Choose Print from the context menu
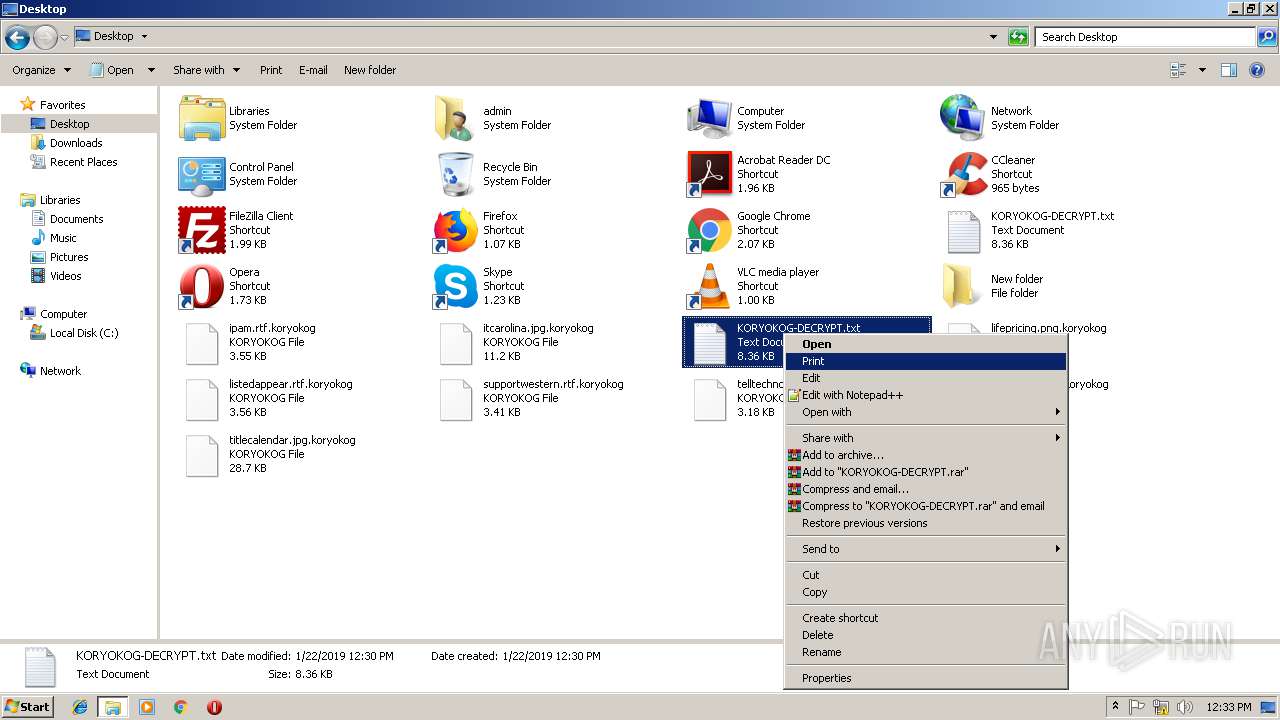 pyautogui.click(x=926, y=361)
